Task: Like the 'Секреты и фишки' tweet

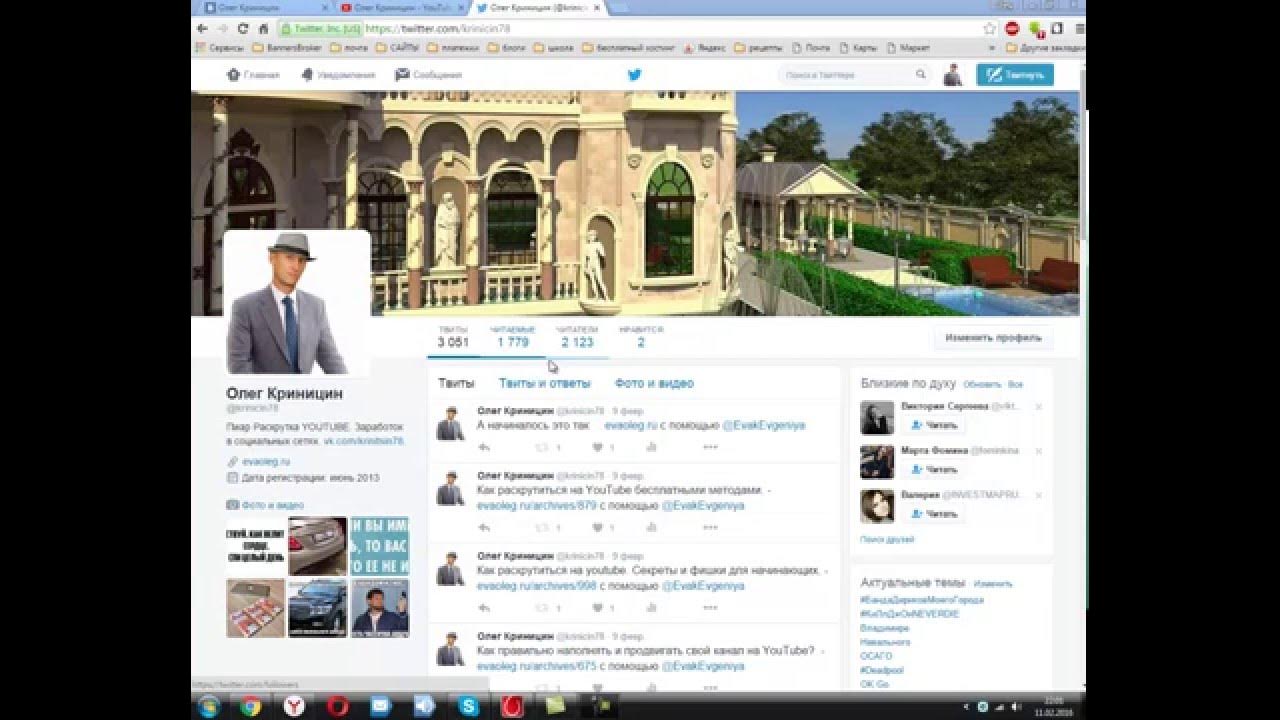Action: coord(598,607)
